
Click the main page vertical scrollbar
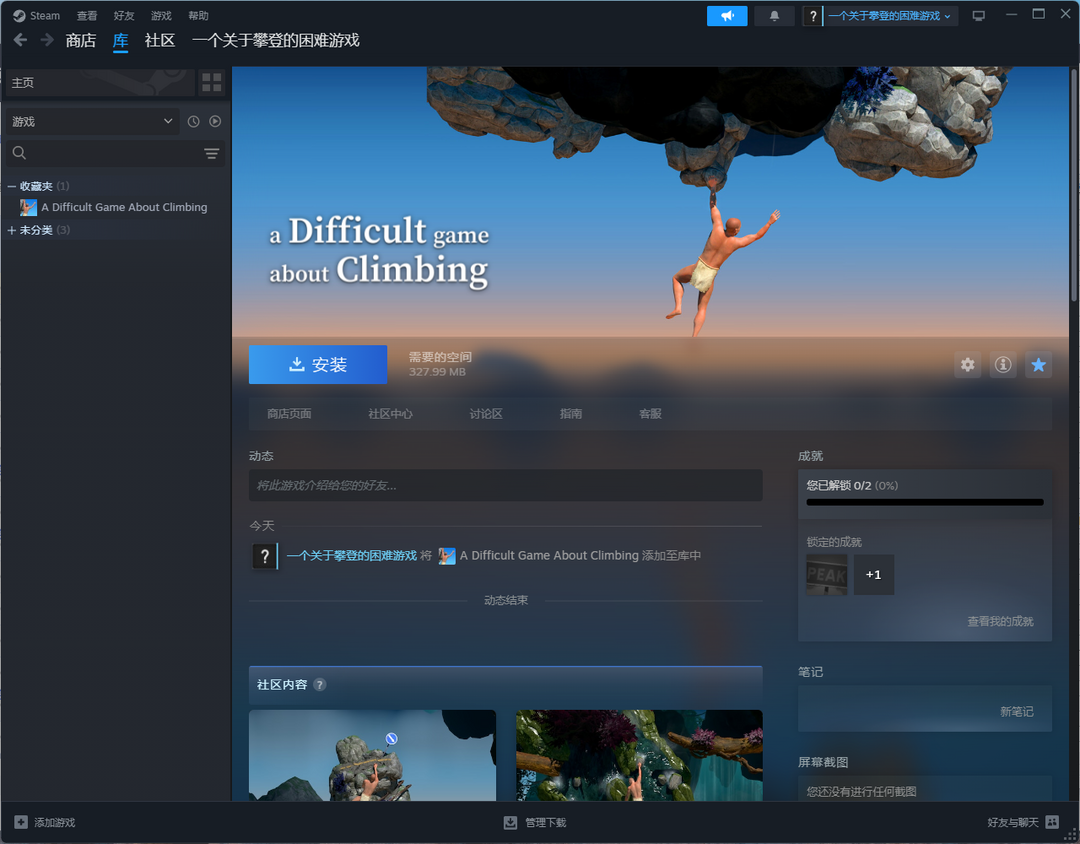[x=1074, y=184]
